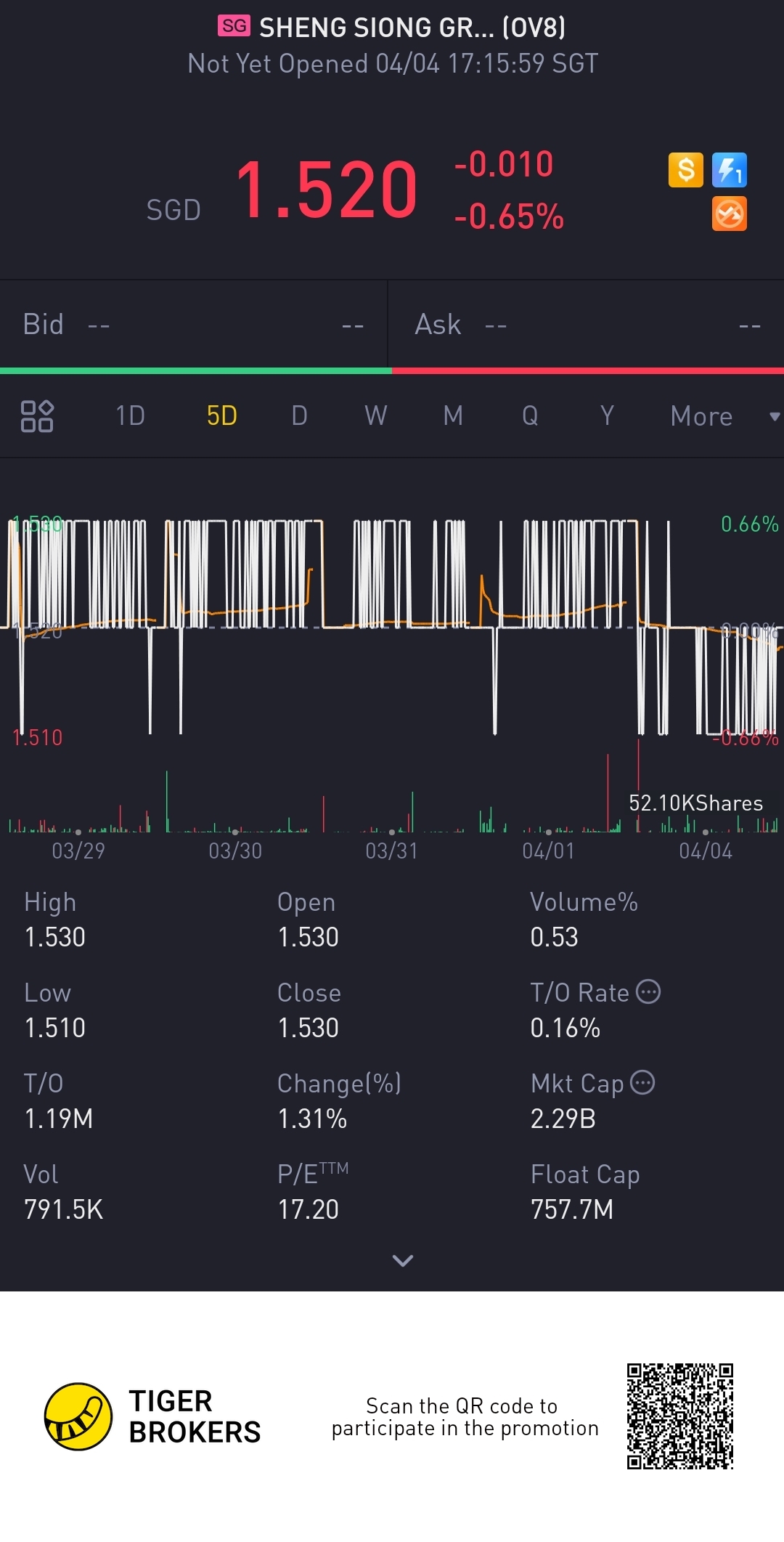Tap the Not Yet Opened status line

point(393,63)
